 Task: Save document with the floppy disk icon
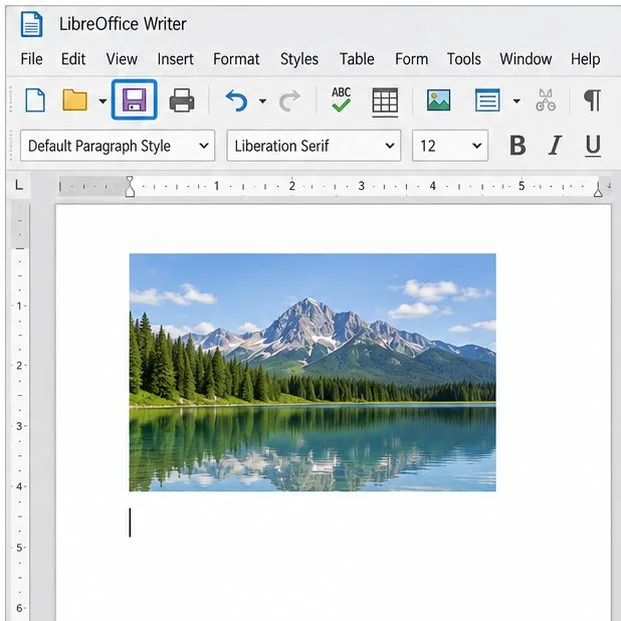(134, 100)
